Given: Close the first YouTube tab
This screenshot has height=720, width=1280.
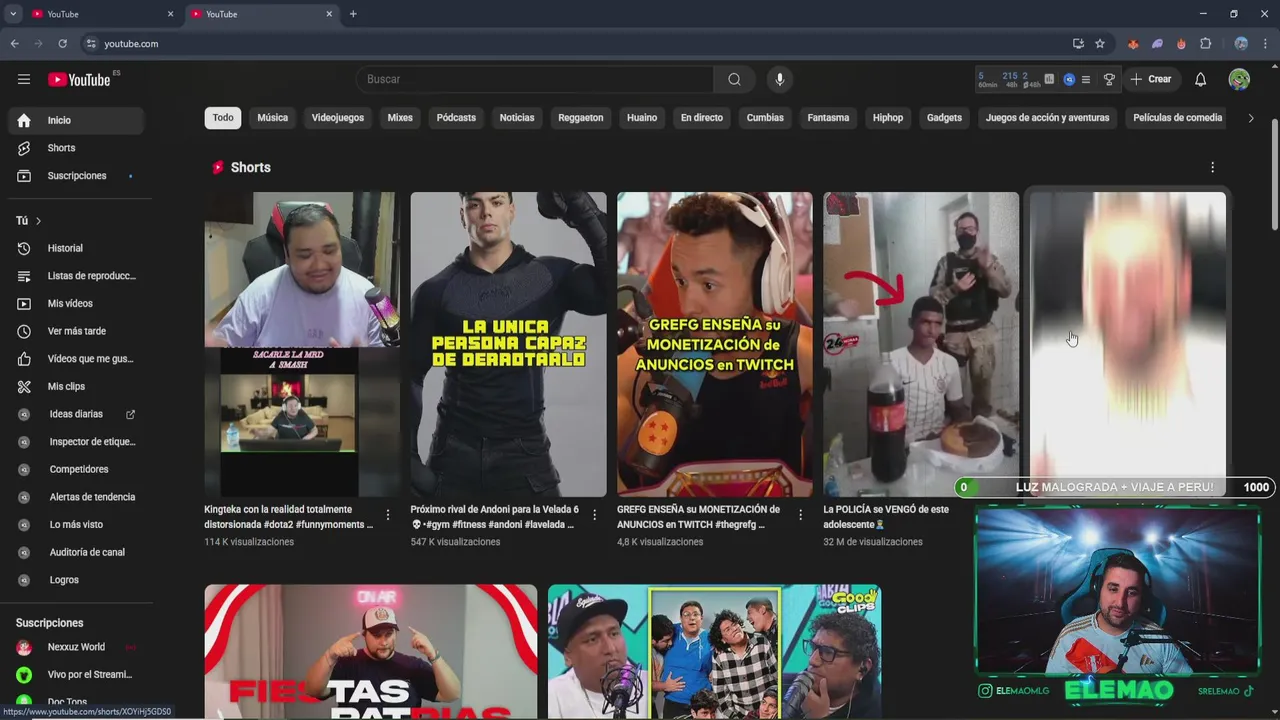Looking at the screenshot, I should click(x=170, y=14).
